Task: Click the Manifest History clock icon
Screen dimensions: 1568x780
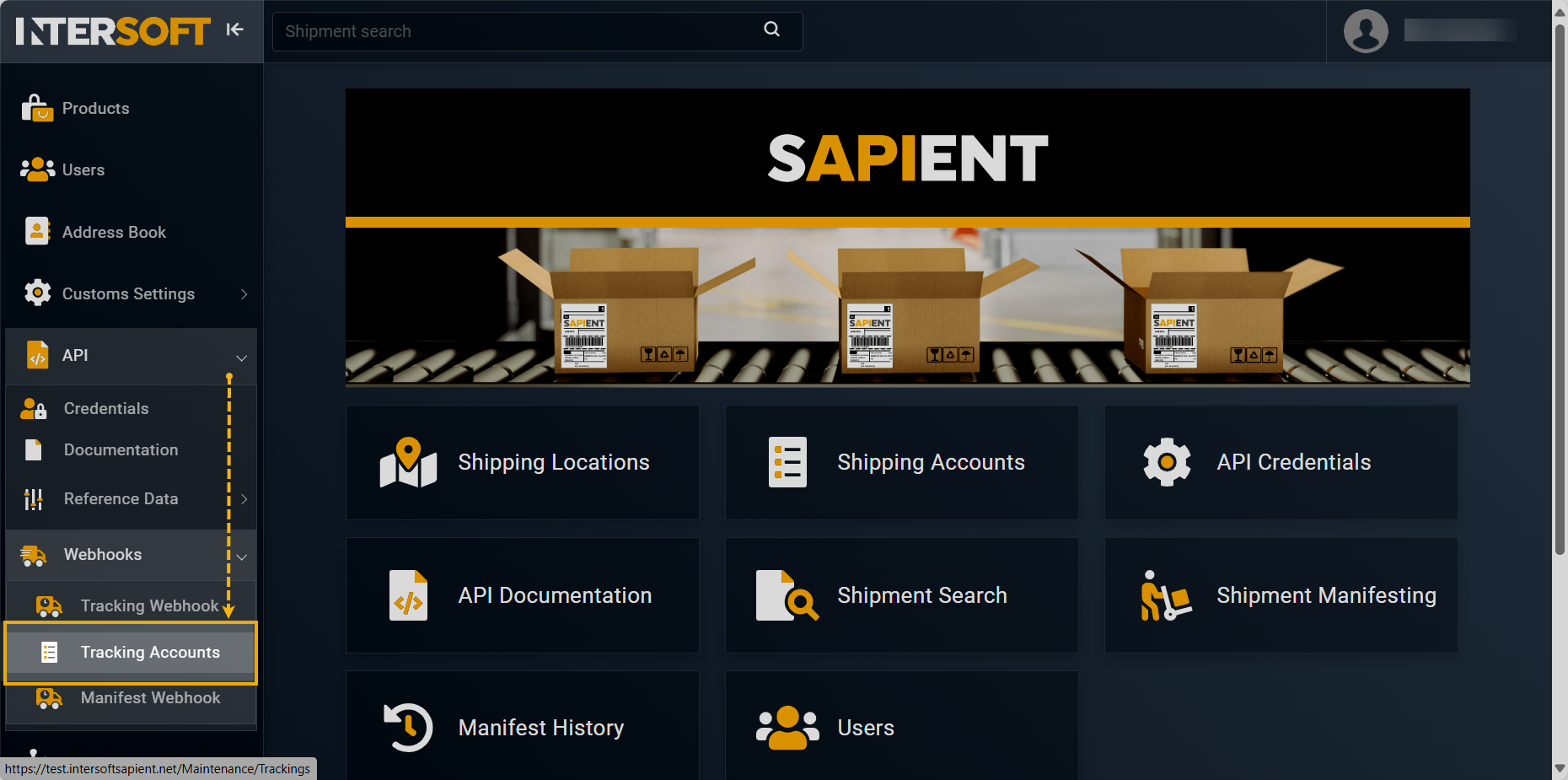Action: pos(408,727)
